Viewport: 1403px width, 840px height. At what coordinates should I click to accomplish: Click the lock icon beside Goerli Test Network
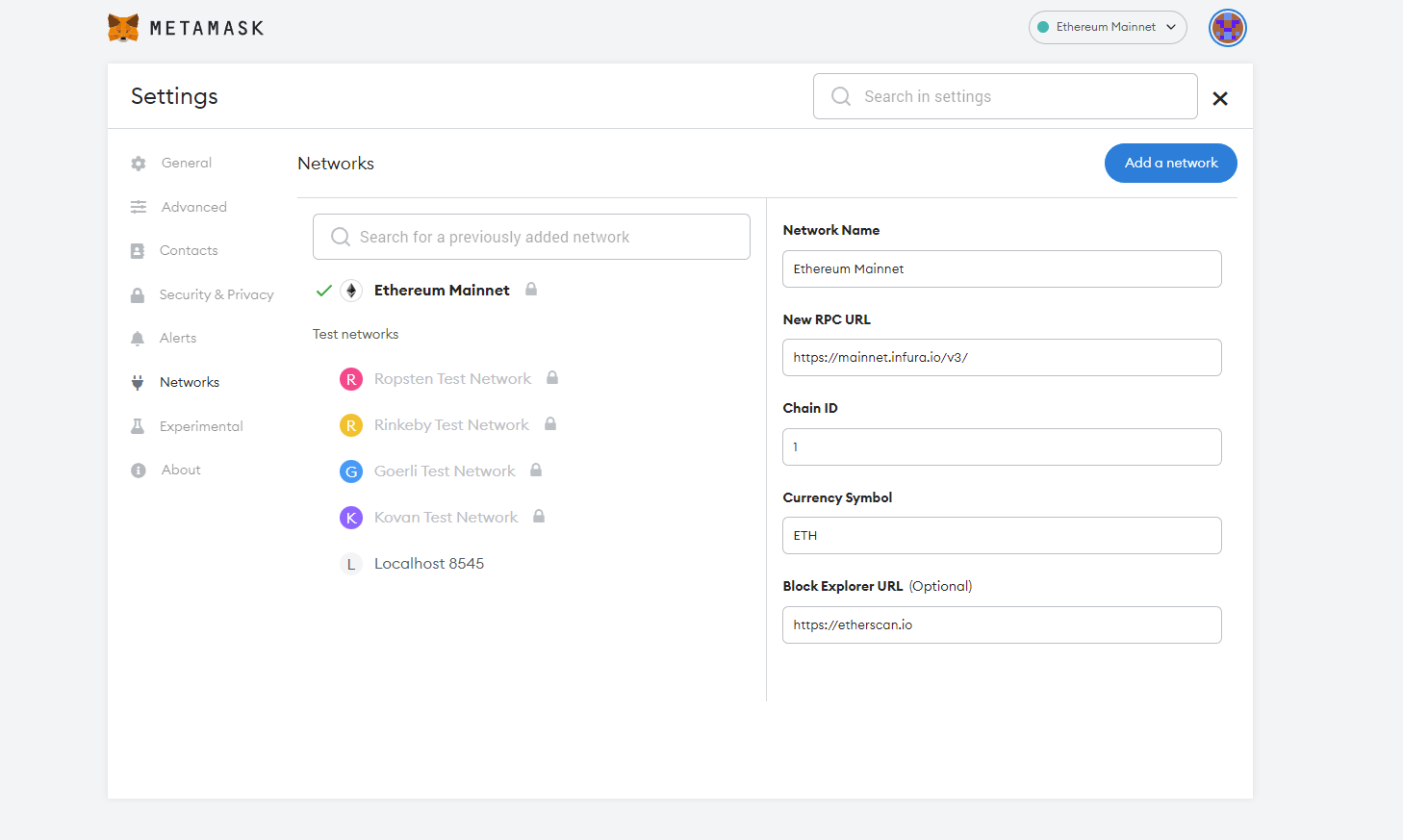pyautogui.click(x=536, y=470)
